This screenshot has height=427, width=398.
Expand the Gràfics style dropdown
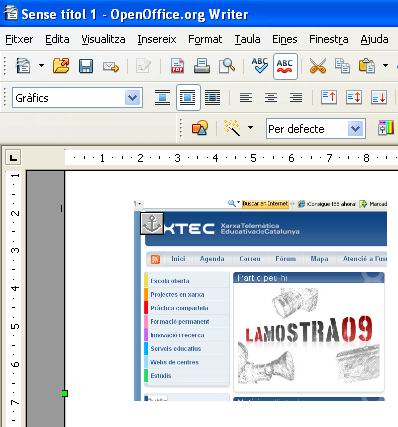pos(133,98)
